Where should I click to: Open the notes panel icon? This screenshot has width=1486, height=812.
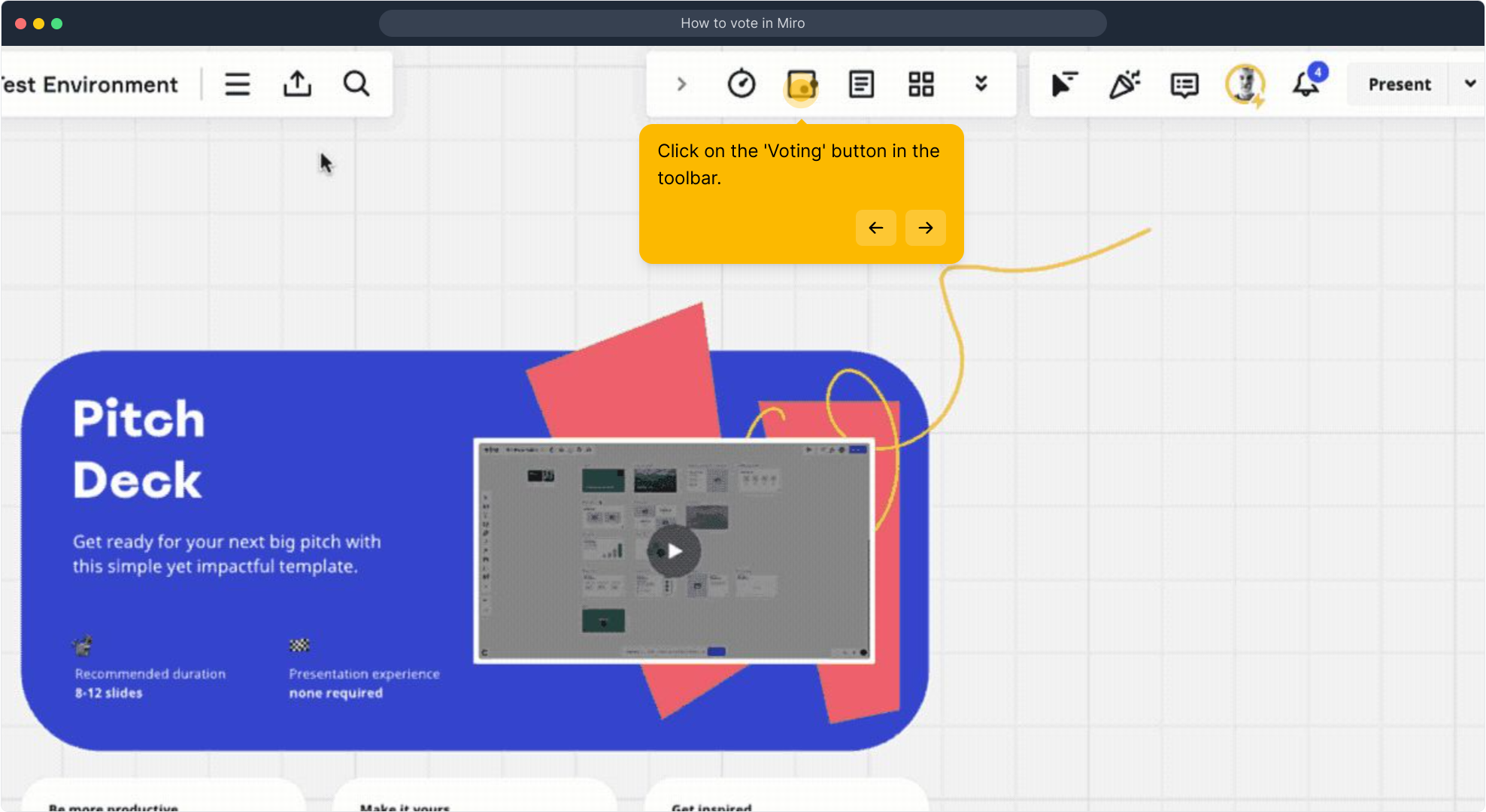(x=861, y=84)
